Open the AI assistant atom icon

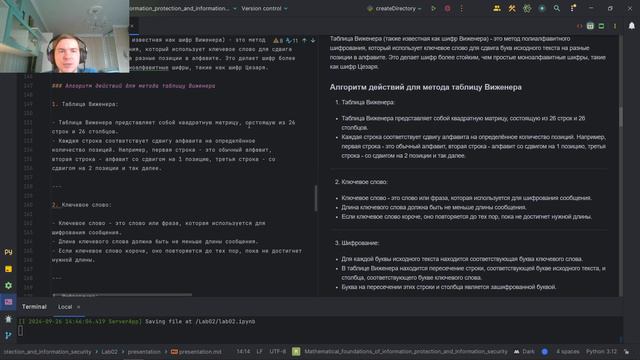pyautogui.click(x=527, y=8)
